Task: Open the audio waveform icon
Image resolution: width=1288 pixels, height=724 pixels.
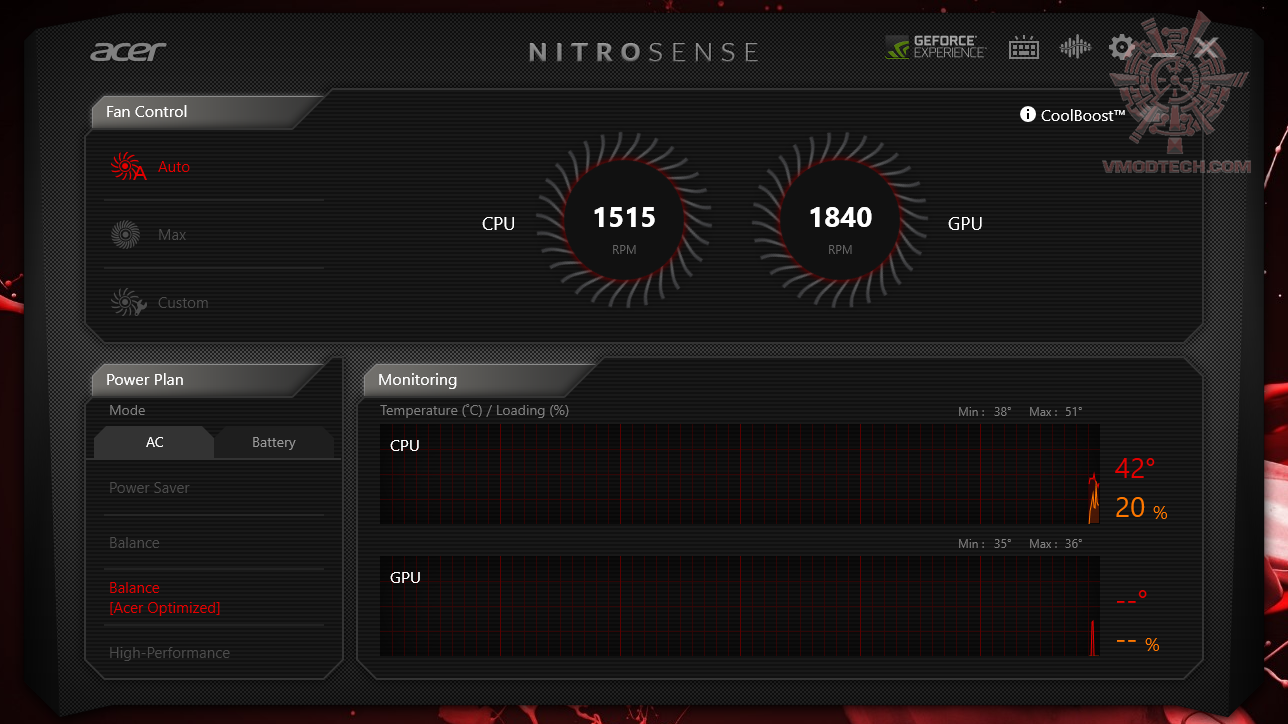Action: (x=1075, y=47)
